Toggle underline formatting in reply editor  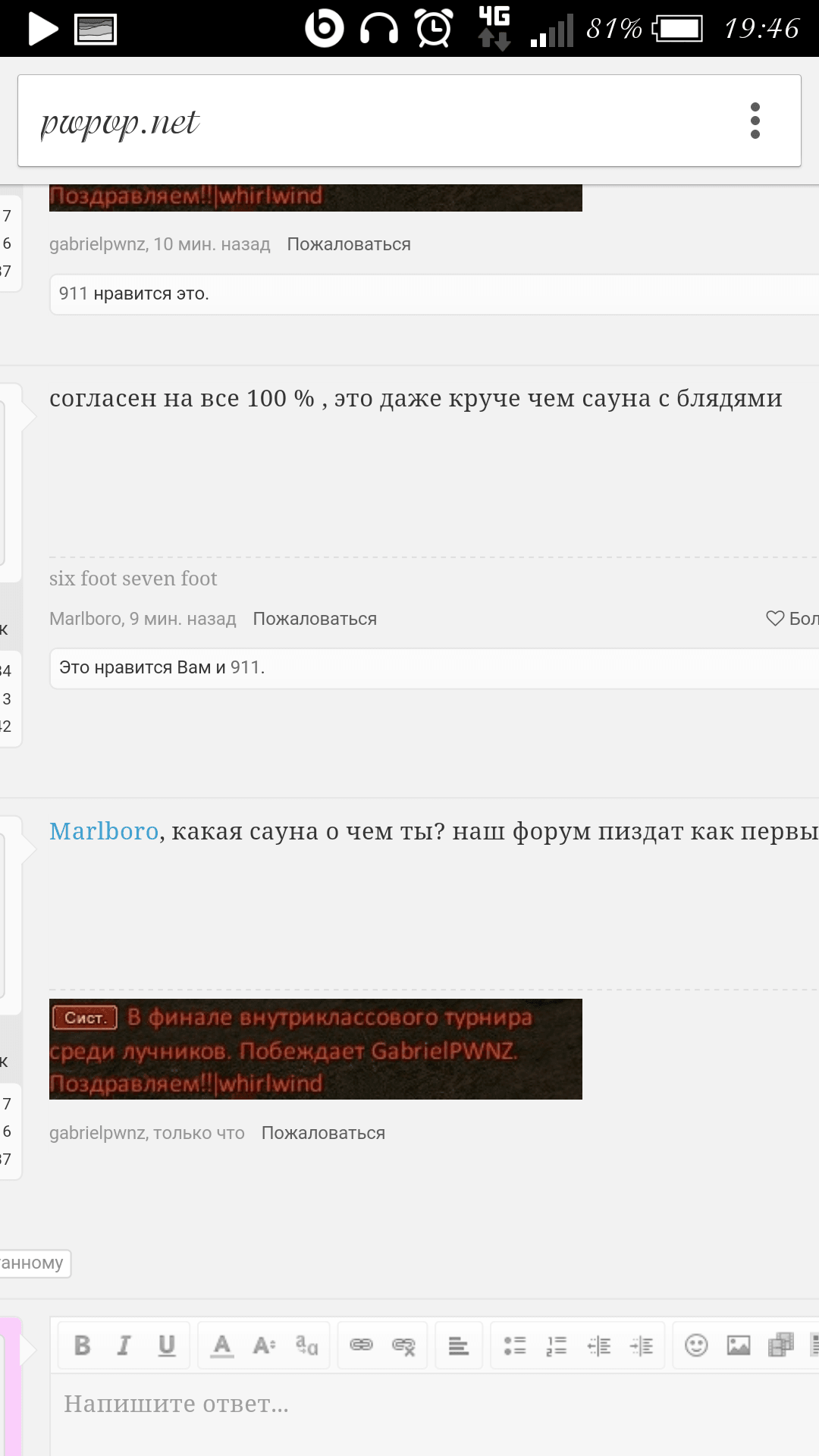[167, 1345]
